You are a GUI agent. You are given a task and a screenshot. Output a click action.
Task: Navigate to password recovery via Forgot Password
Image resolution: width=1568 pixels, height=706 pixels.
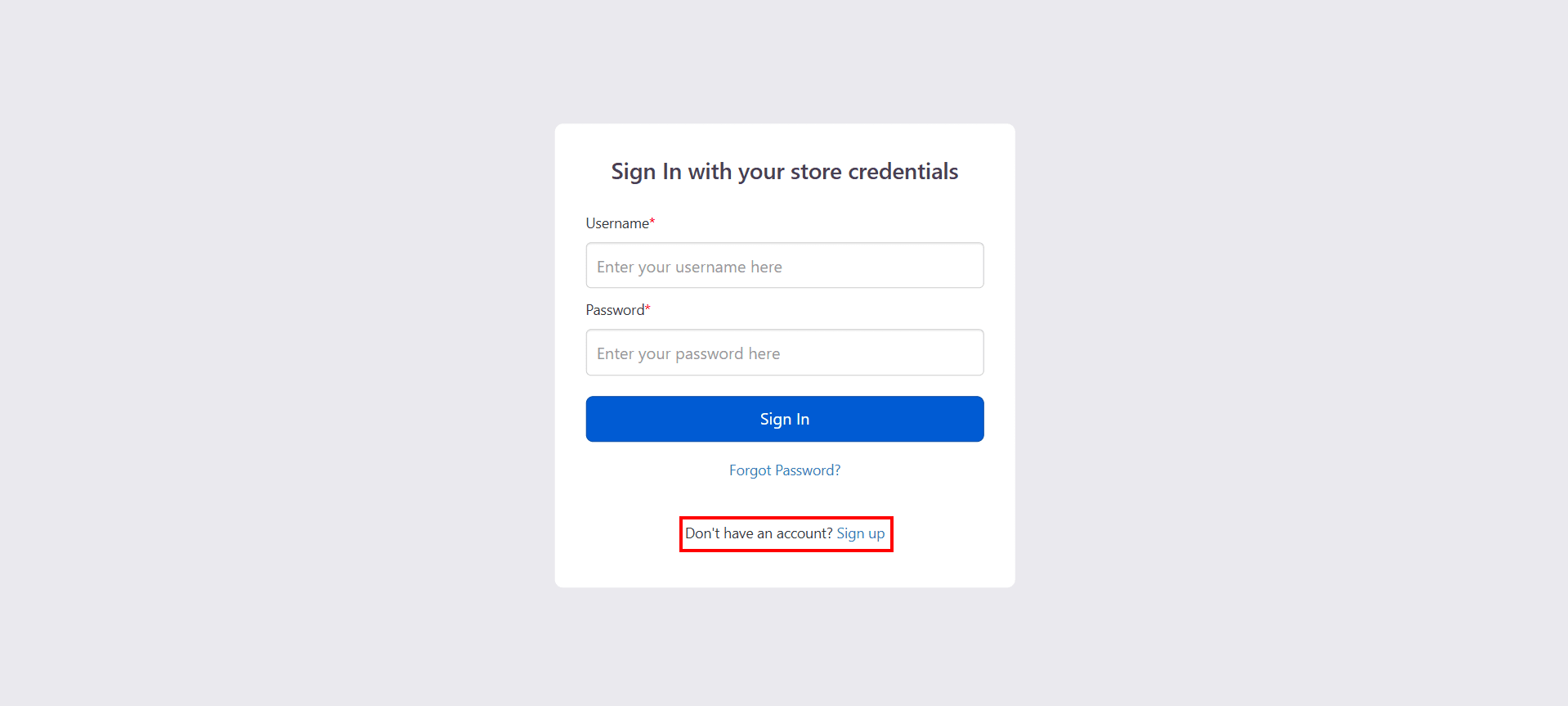[784, 470]
